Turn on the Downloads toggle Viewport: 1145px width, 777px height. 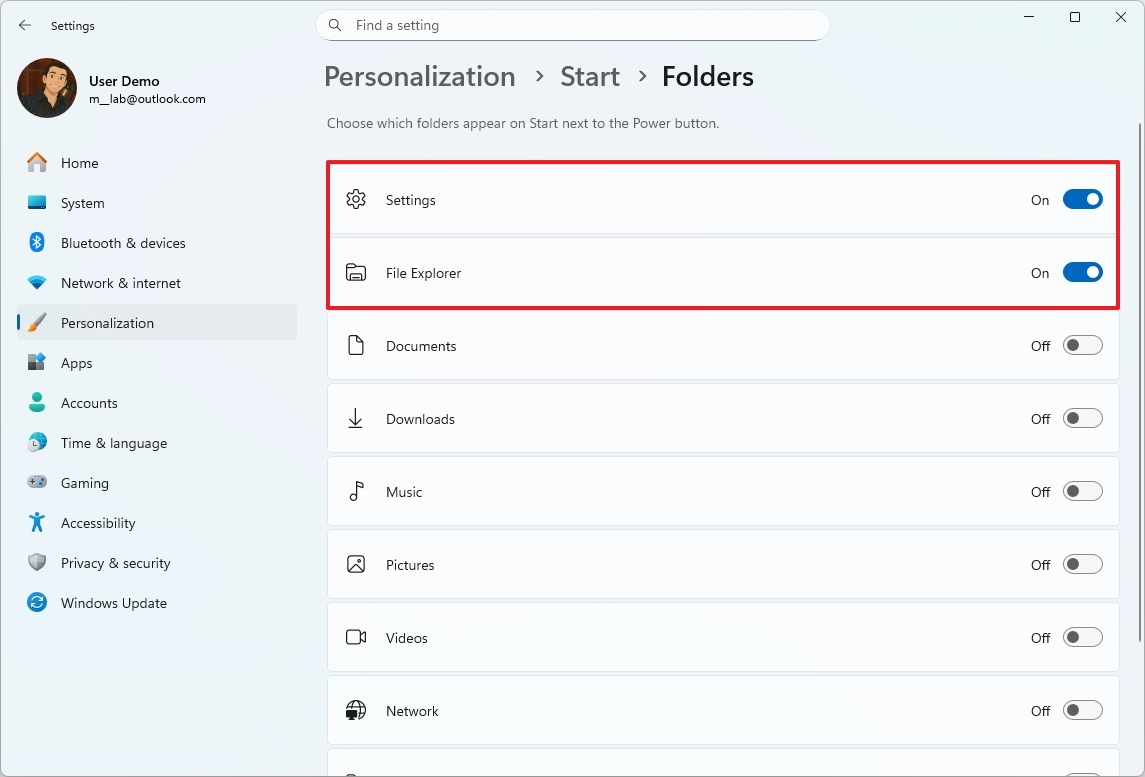click(1082, 418)
